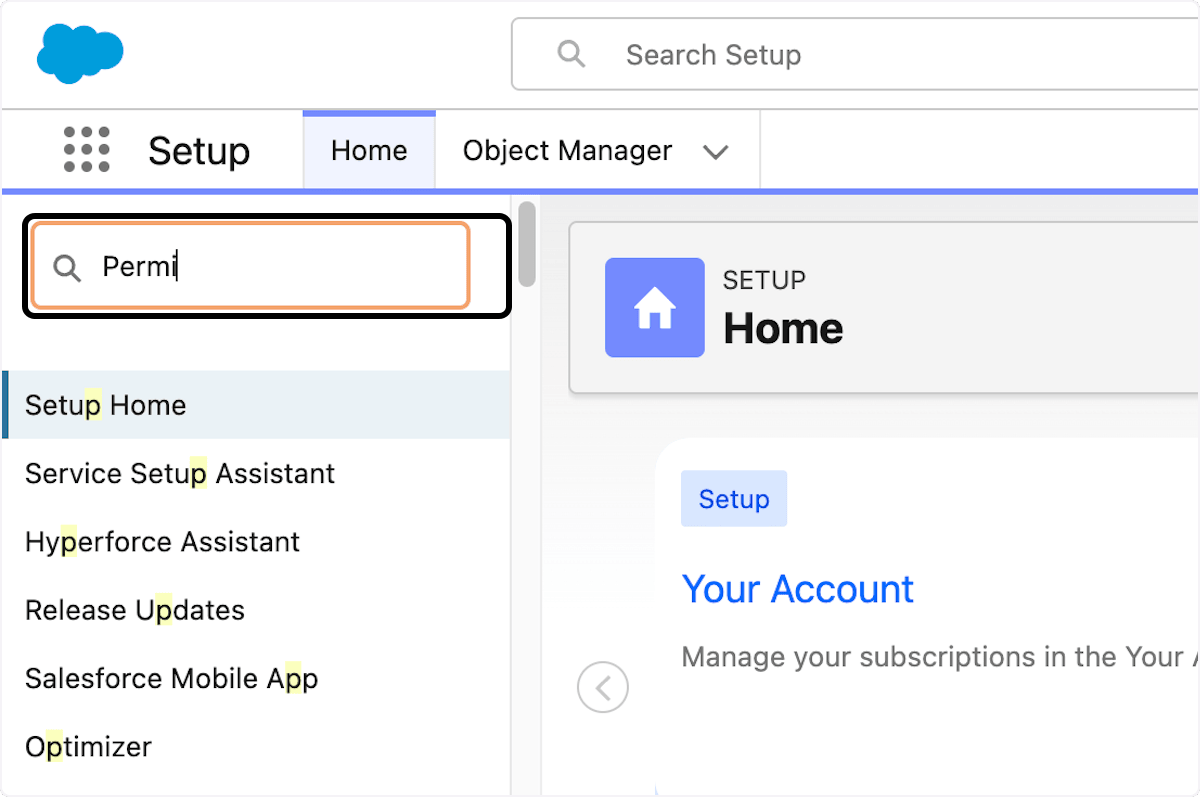Screen dimensions: 1200x797
Task: Focus the Search Setup field
Action: point(855,54)
